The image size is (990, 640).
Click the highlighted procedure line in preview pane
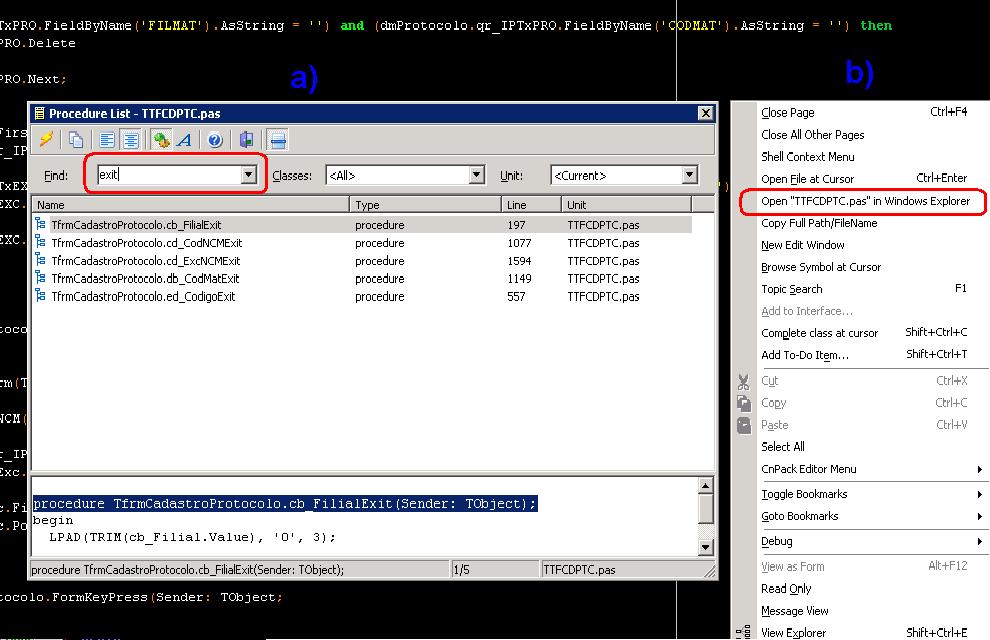tap(285, 504)
